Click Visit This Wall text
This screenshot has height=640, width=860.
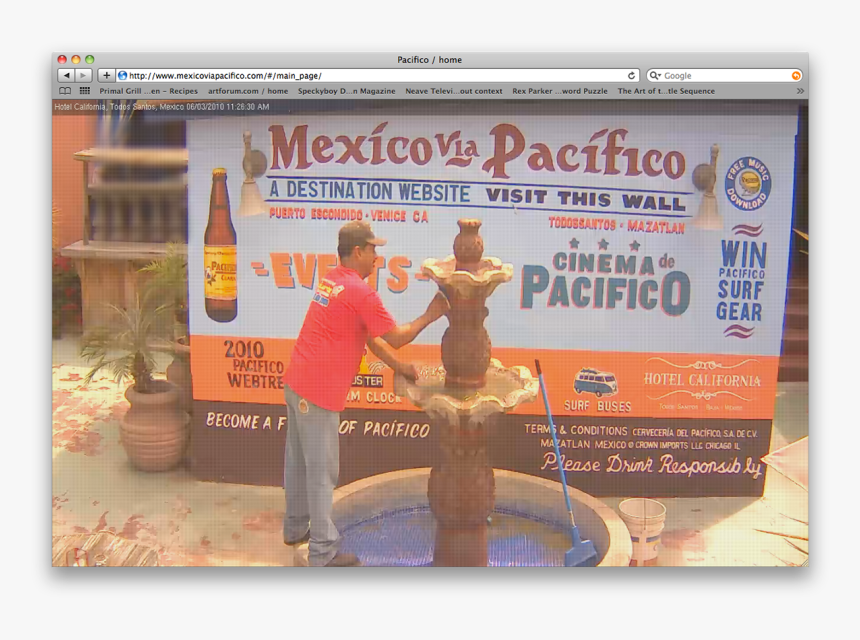click(x=586, y=199)
